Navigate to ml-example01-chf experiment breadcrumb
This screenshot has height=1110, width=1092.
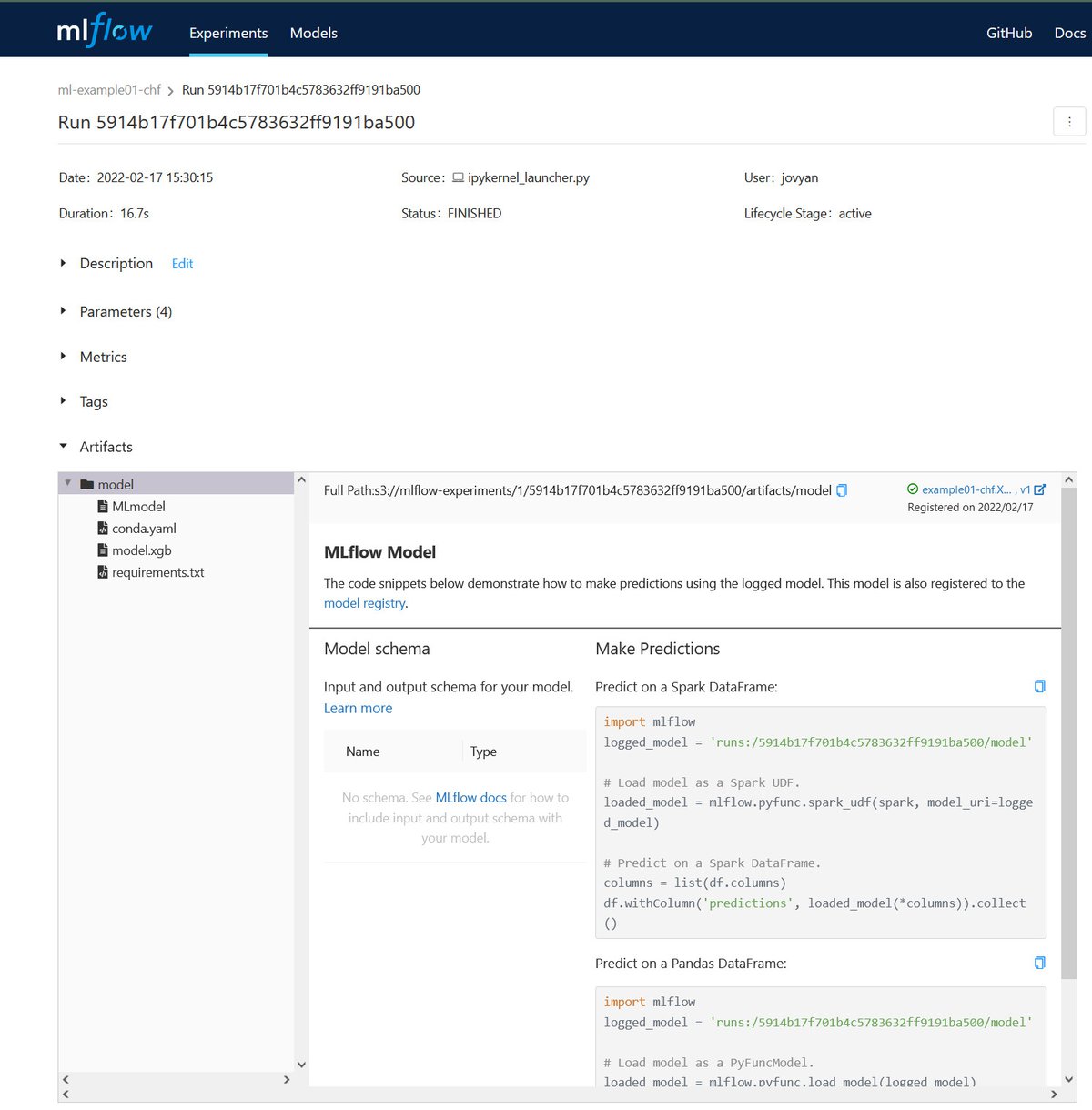coord(108,89)
